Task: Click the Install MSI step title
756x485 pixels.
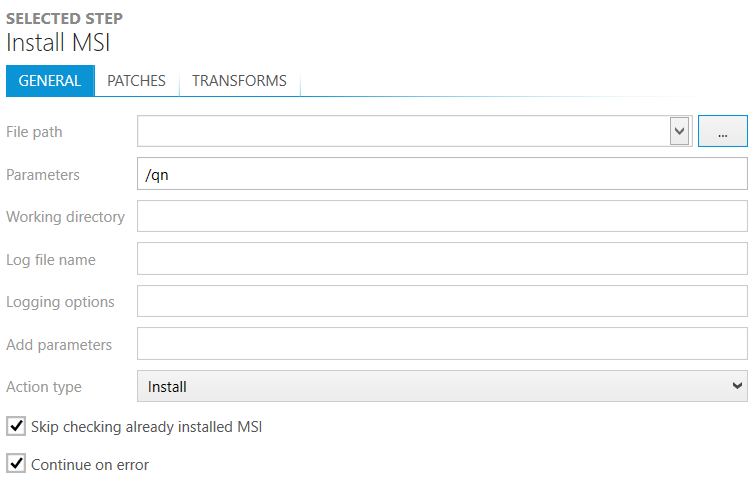Action: [x=57, y=43]
